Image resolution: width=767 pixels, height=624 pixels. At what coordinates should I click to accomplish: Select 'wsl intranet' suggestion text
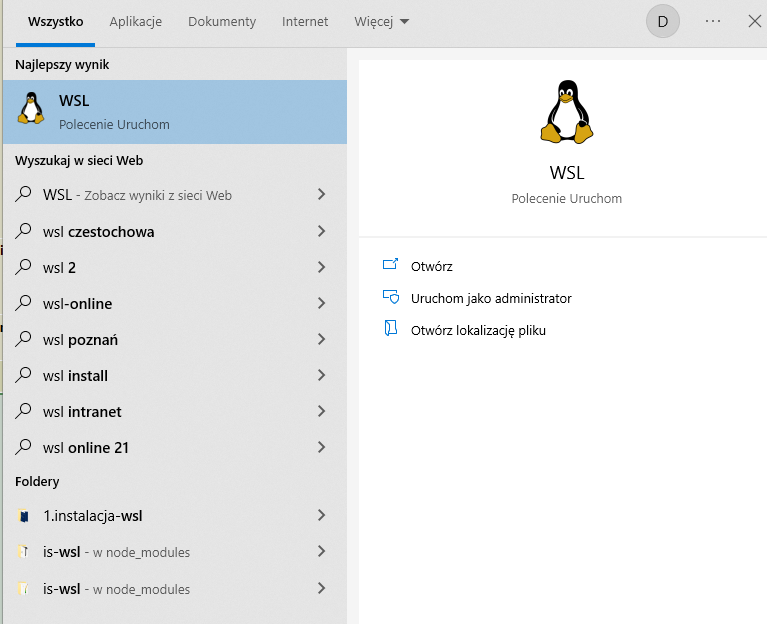(82, 412)
